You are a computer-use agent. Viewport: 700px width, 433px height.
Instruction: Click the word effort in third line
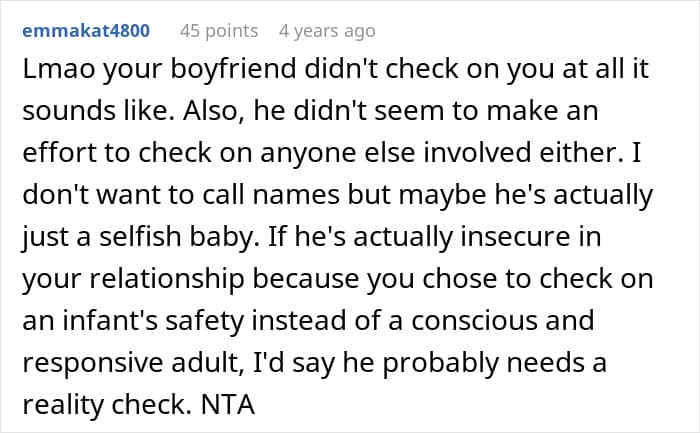click(x=59, y=153)
